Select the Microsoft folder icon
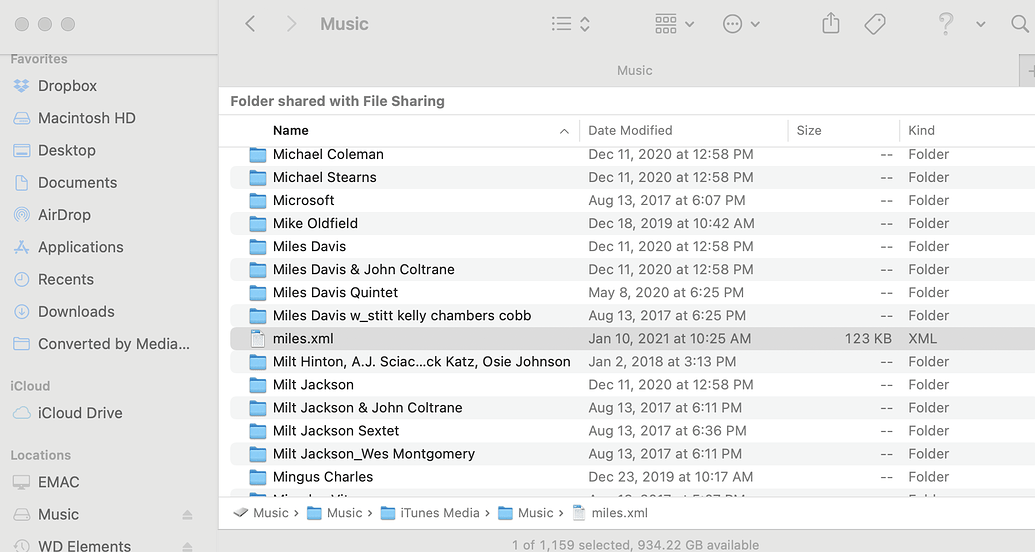The height and width of the screenshot is (552, 1035). (x=257, y=201)
